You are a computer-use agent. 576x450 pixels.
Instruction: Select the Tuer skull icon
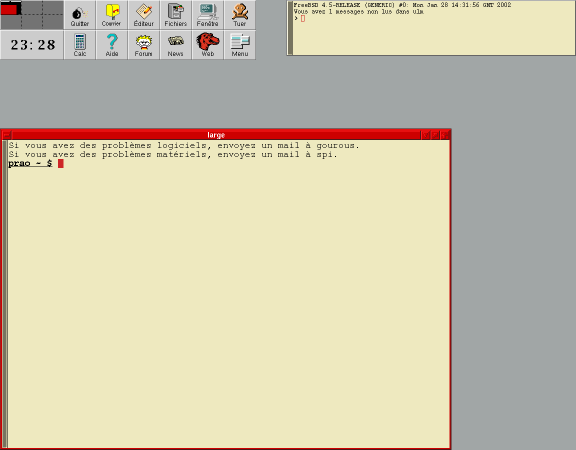240,15
